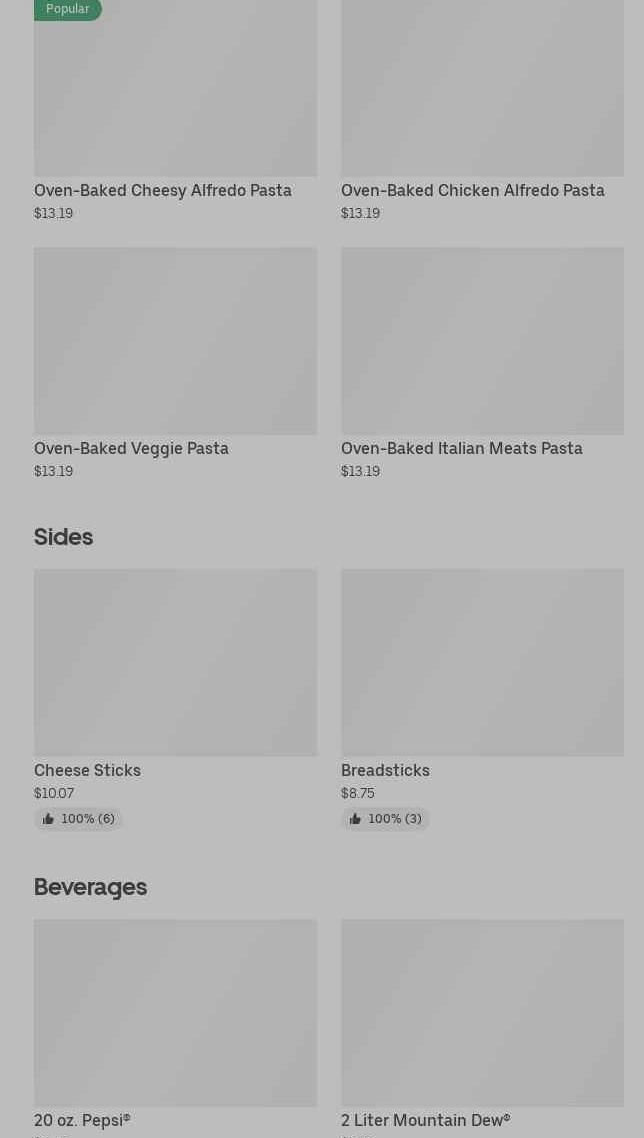Click the thumbs-up icon under Breadsticks

click(x=355, y=819)
